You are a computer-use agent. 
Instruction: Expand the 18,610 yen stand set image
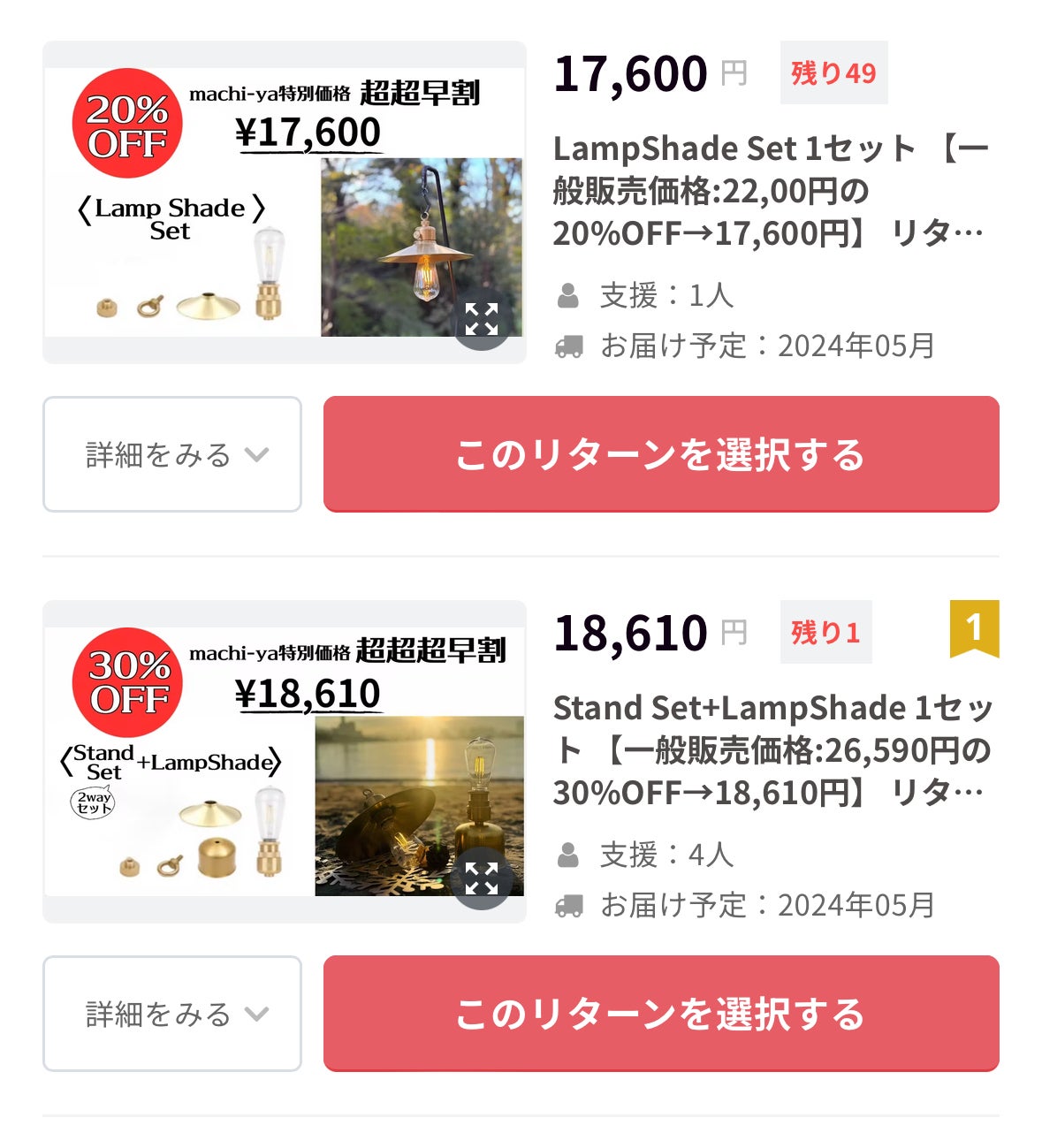click(482, 878)
